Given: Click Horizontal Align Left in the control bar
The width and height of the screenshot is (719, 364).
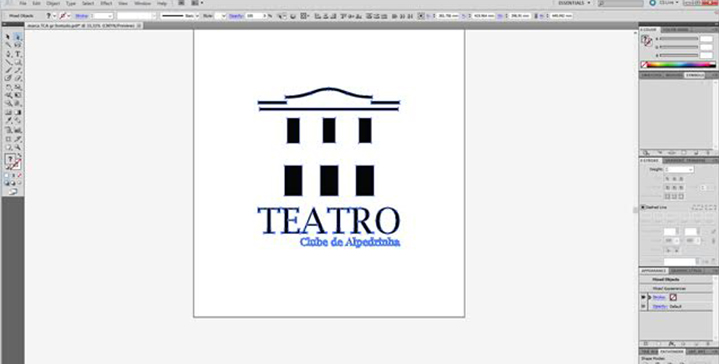Looking at the screenshot, I should pyautogui.click(x=317, y=15).
